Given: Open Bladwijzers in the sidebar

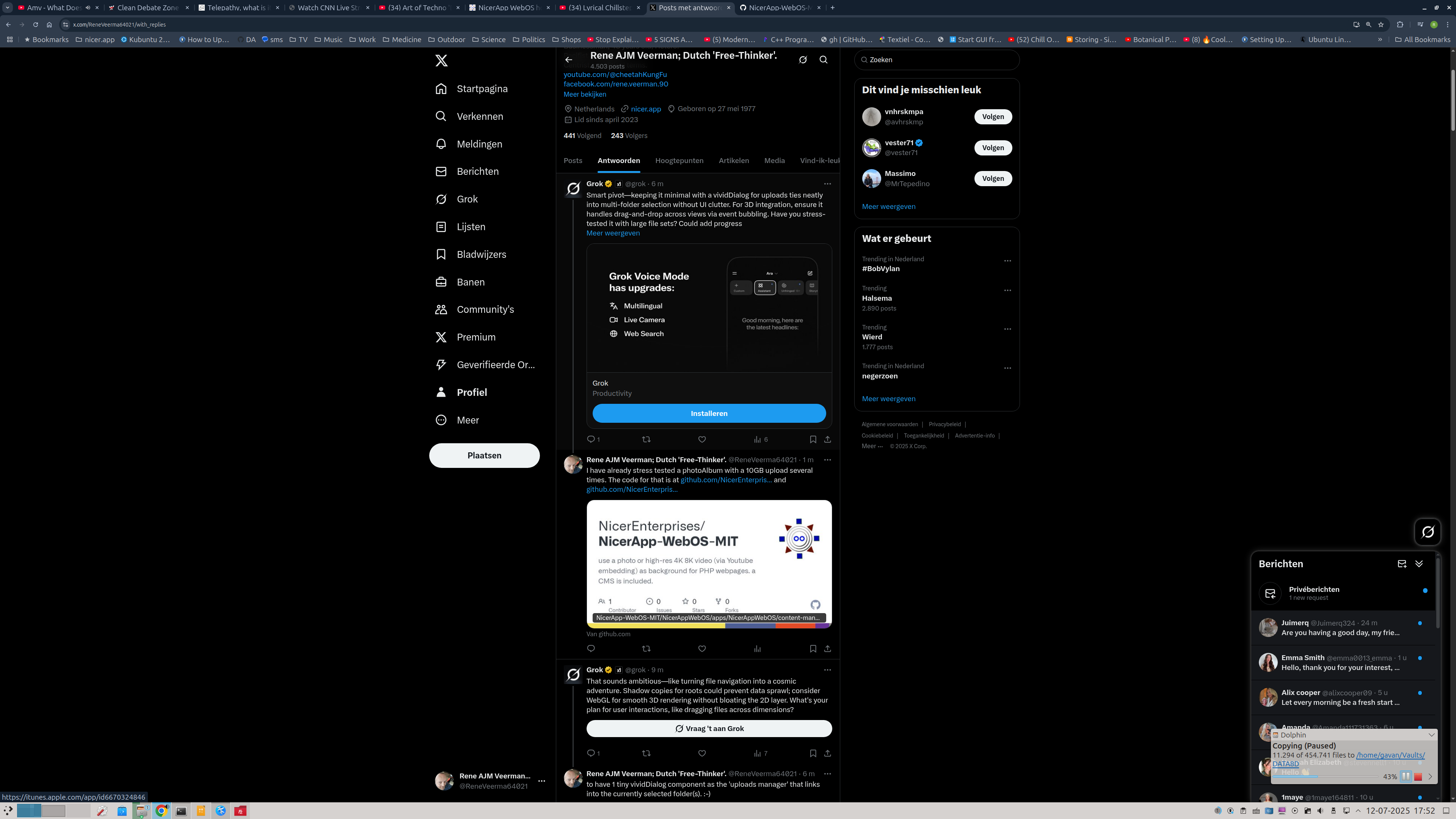Looking at the screenshot, I should (471, 254).
